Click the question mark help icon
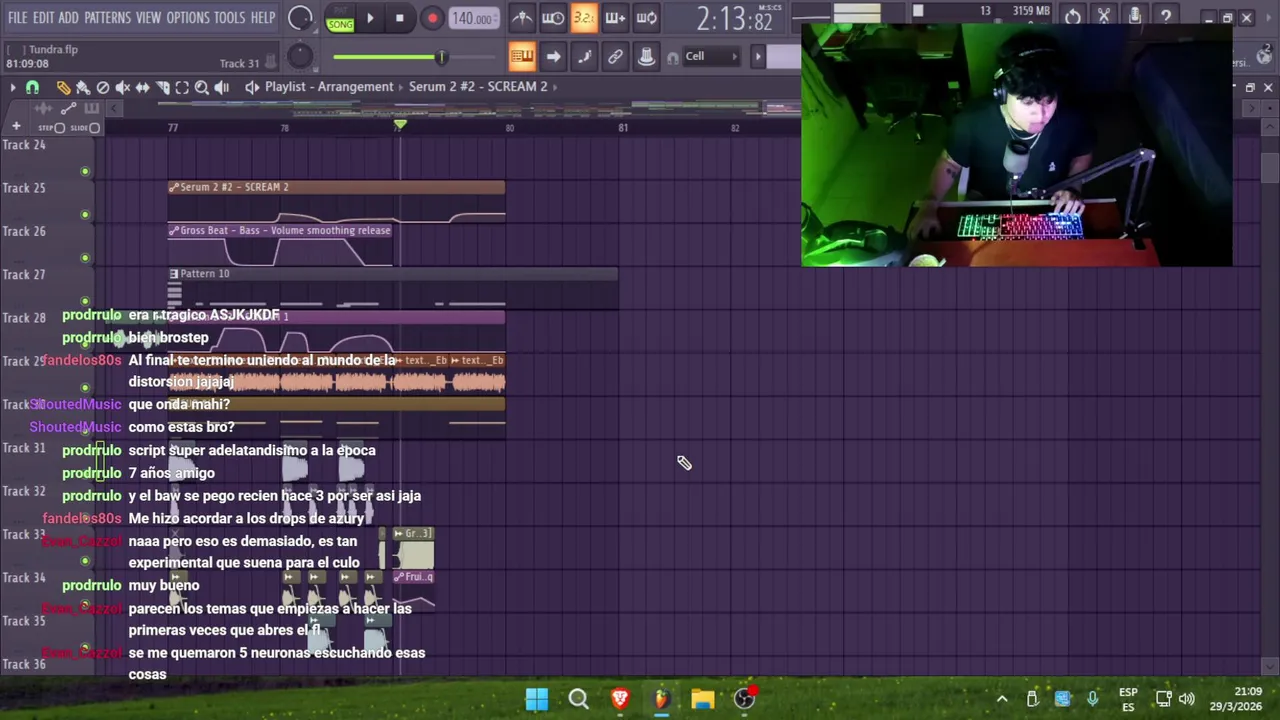 [1166, 17]
